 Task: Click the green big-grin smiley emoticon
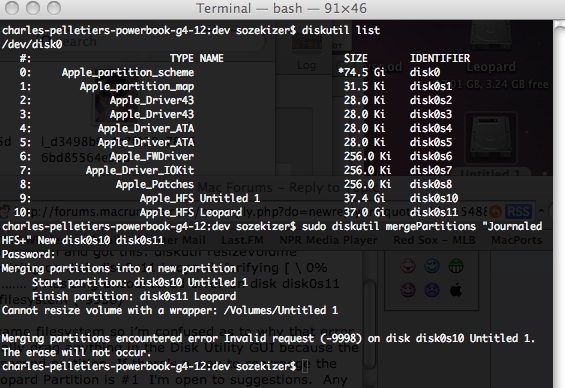tap(455, 266)
